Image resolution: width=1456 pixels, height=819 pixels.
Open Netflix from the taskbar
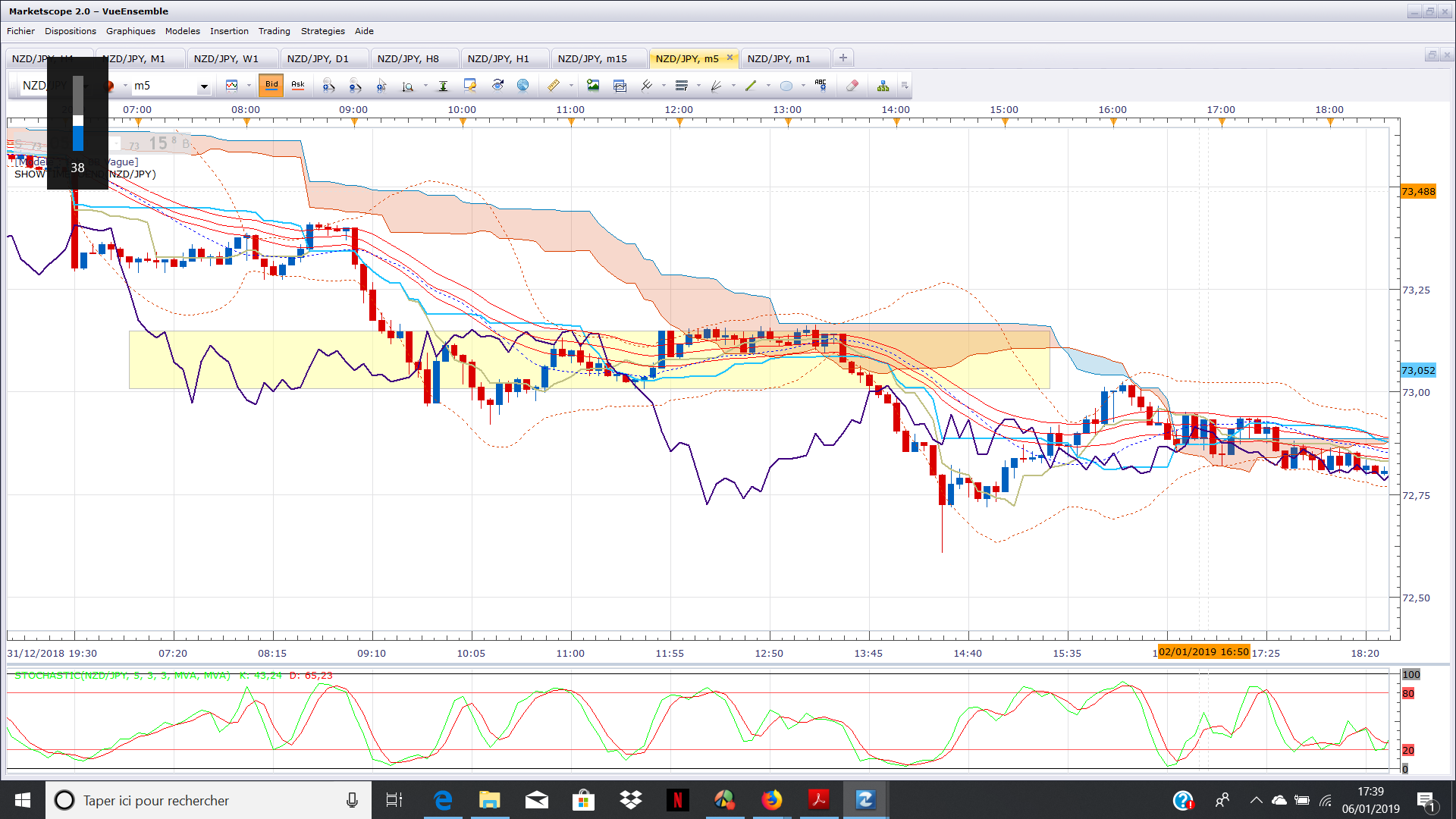point(677,800)
